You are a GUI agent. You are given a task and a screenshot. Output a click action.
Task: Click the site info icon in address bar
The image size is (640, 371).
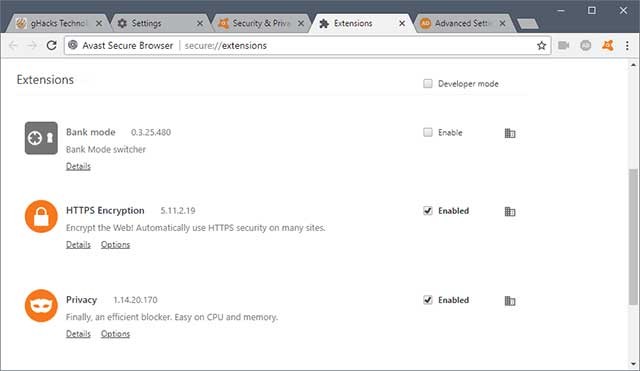73,45
